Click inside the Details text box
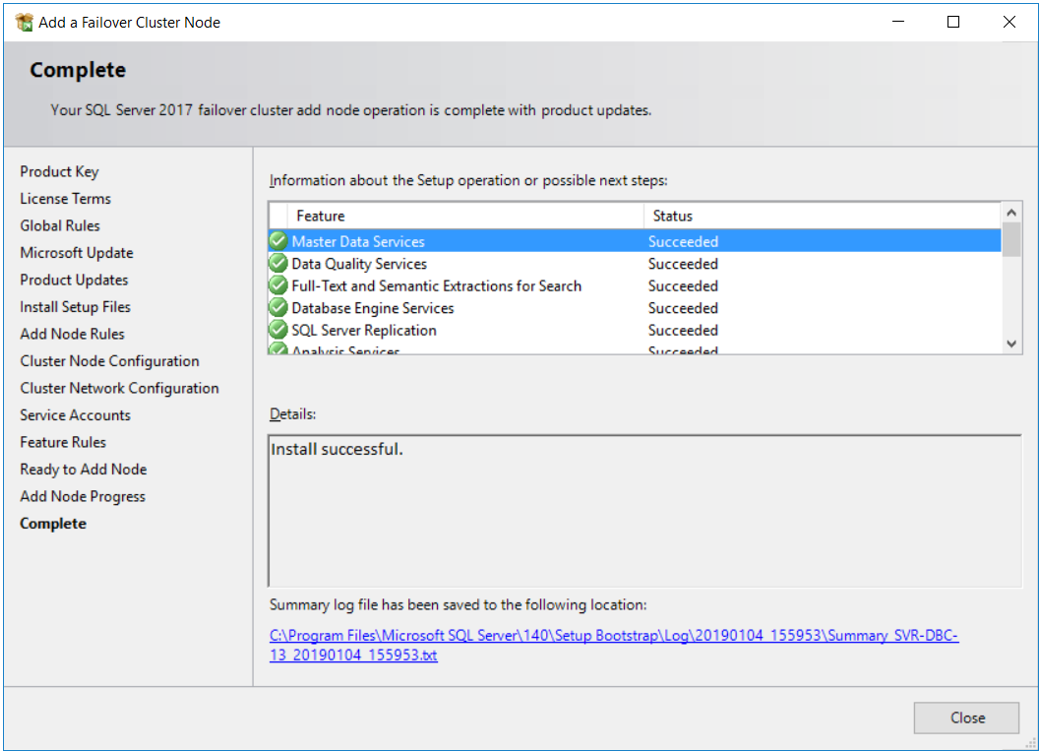 [645, 511]
